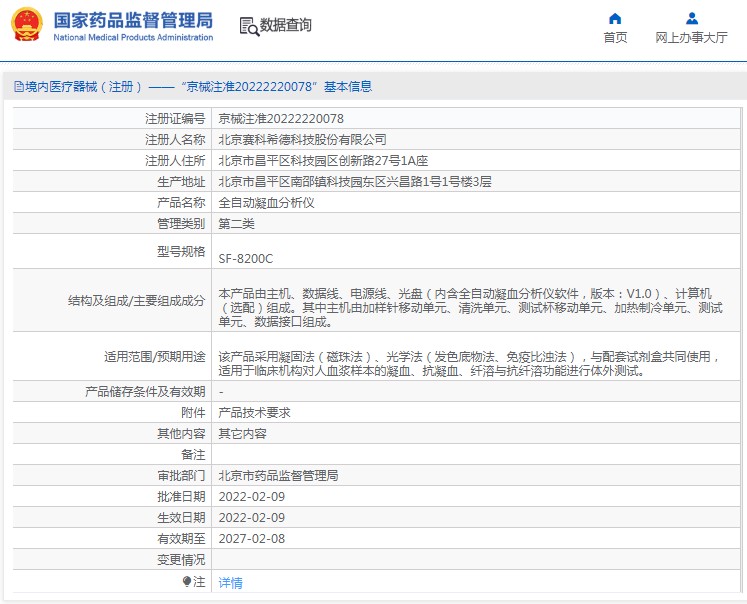This screenshot has height=604, width=747.
Task: Click the document icon before 境内医疗器械
Action: point(19,87)
